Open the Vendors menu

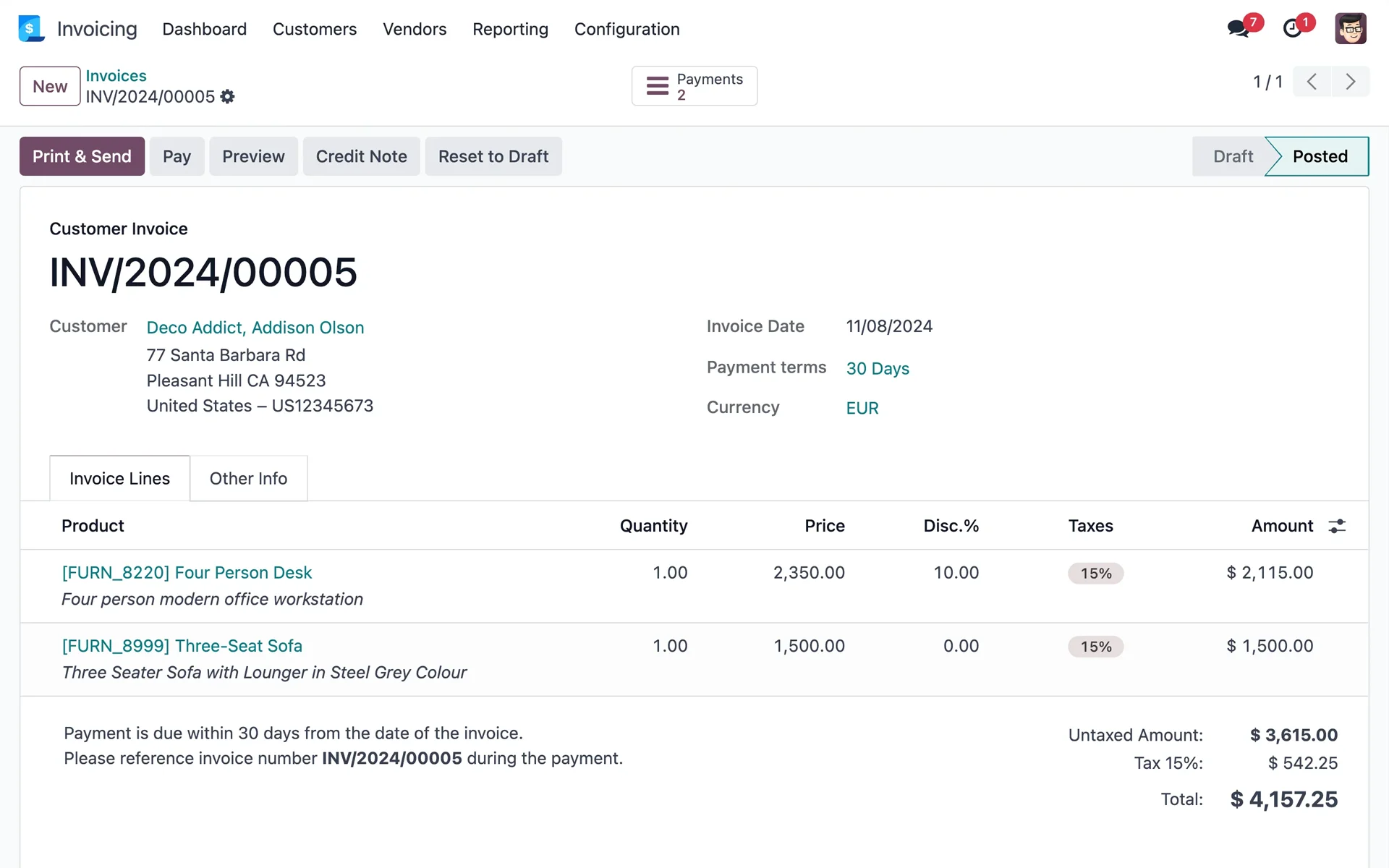(414, 28)
